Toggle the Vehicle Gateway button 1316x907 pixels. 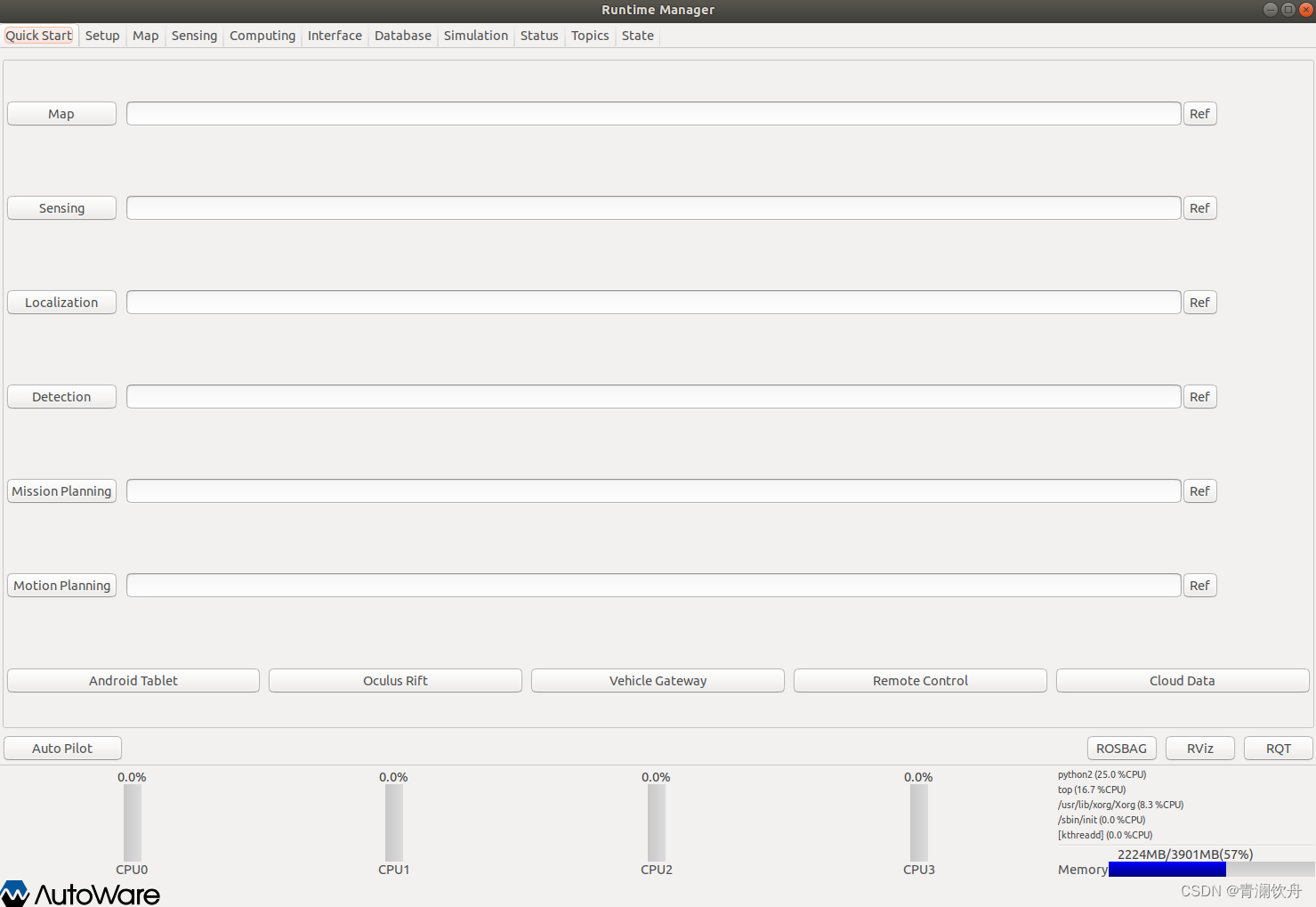point(658,681)
